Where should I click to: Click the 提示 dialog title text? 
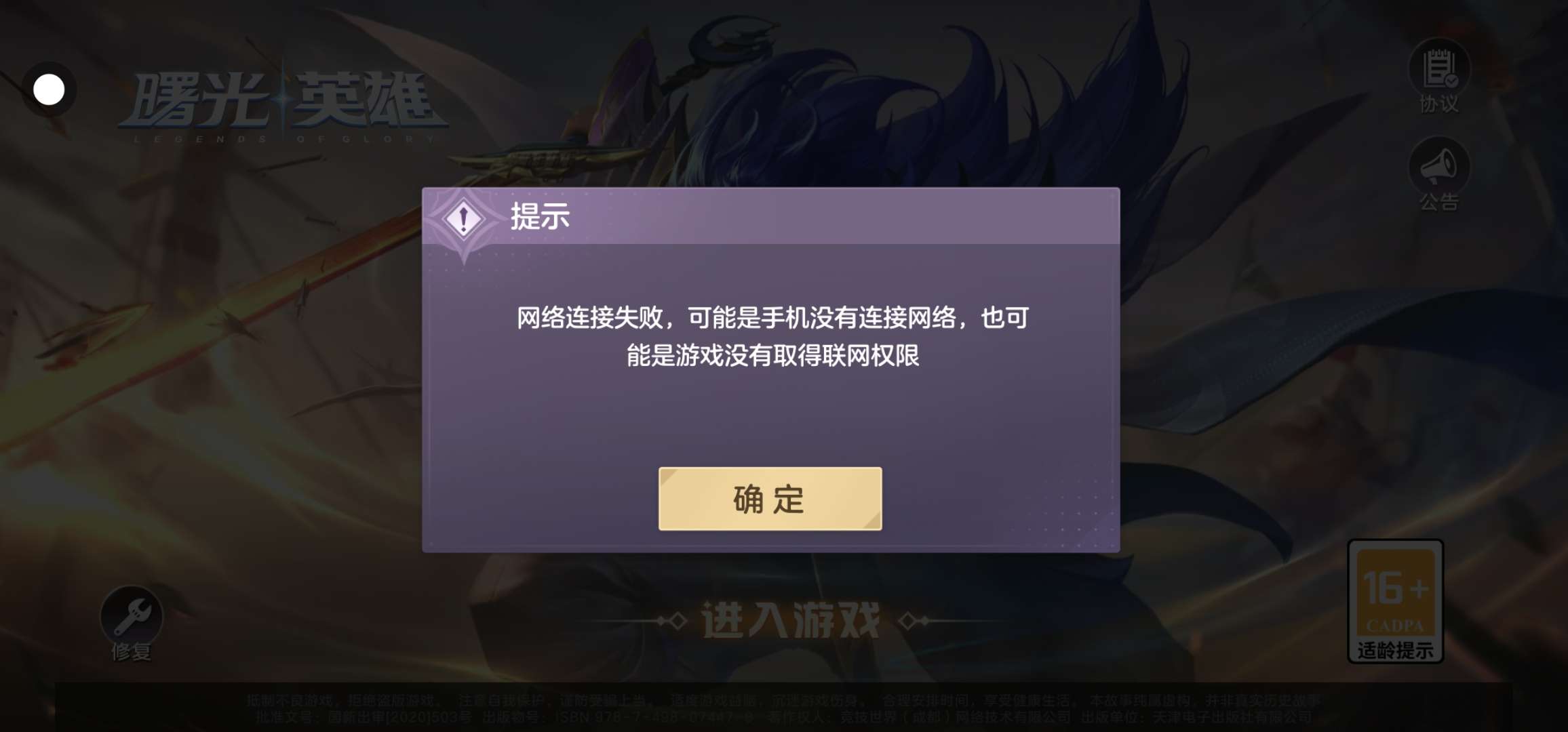point(540,217)
